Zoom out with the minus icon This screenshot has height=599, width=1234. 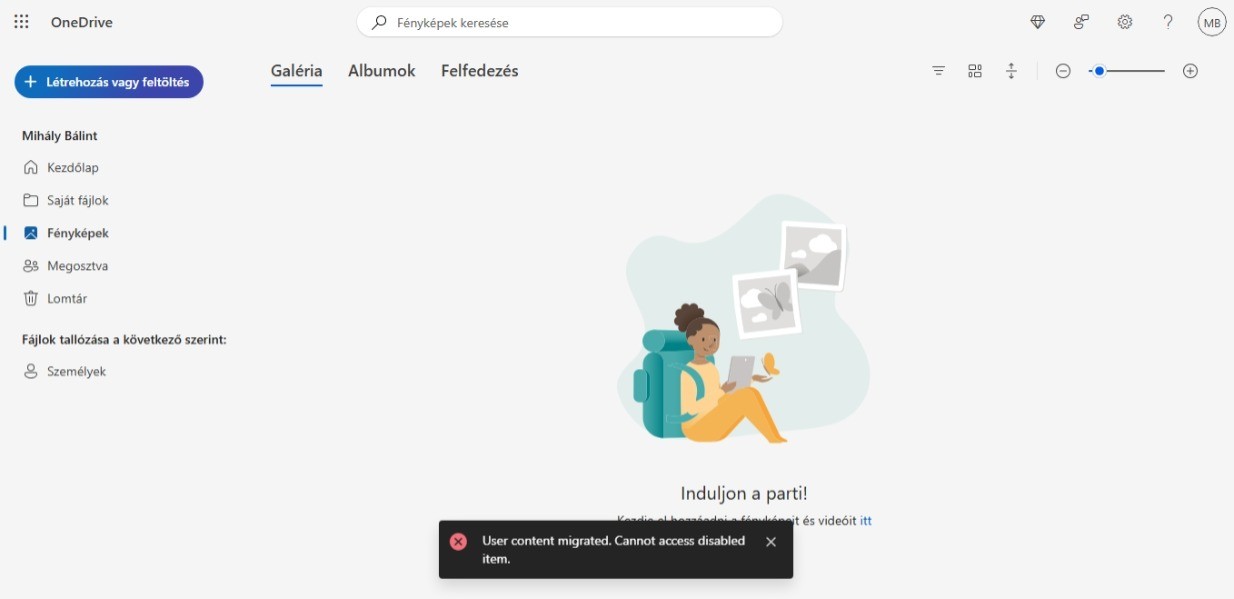point(1063,71)
